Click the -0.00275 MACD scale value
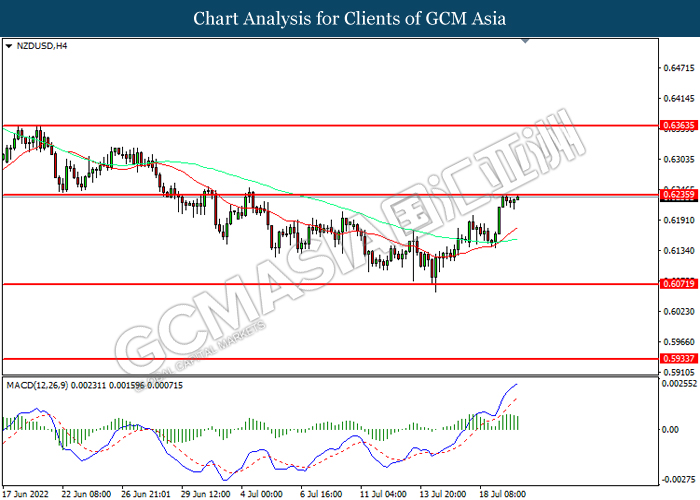The height and width of the screenshot is (500, 700). [679, 480]
